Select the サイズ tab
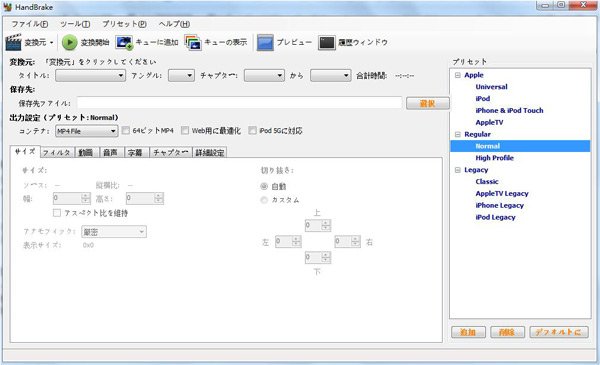Viewport: 600px width, 365px height. pyautogui.click(x=25, y=152)
